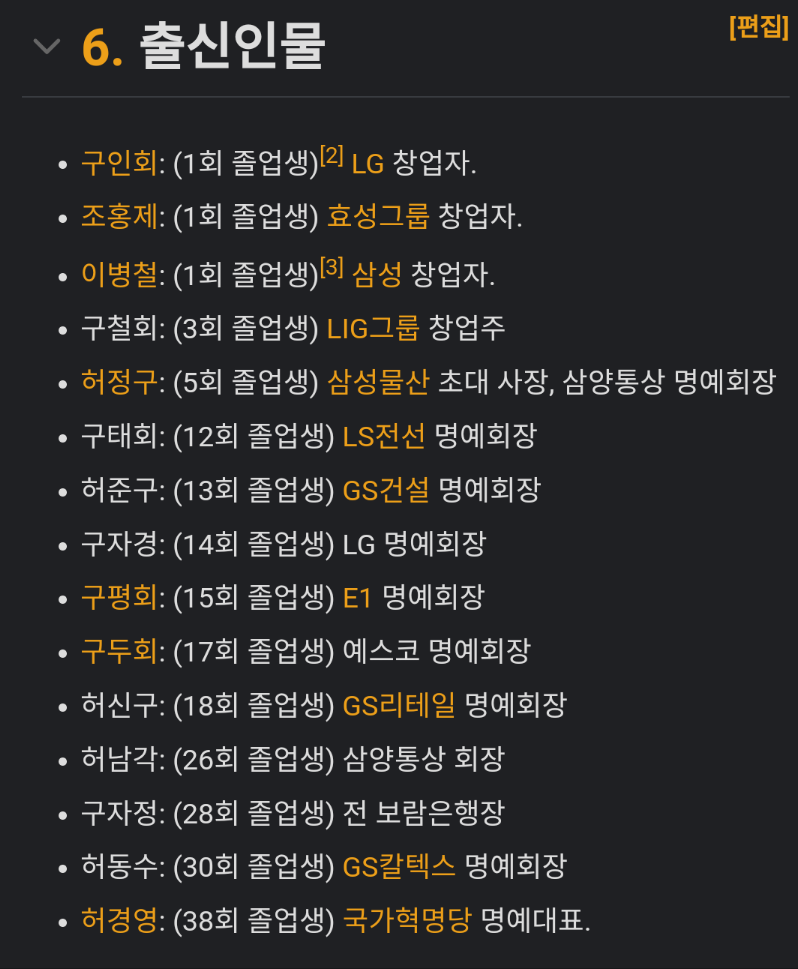The width and height of the screenshot is (798, 969).
Task: Open the 국가혁명당 link
Action: coord(407,920)
